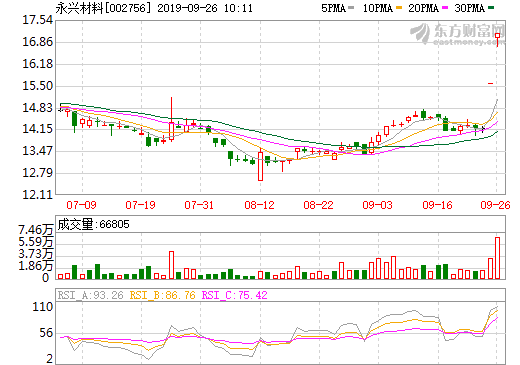This screenshot has height=365, width=520.
Task: Click the RSI_A:93.26 indicator label
Action: (91, 295)
